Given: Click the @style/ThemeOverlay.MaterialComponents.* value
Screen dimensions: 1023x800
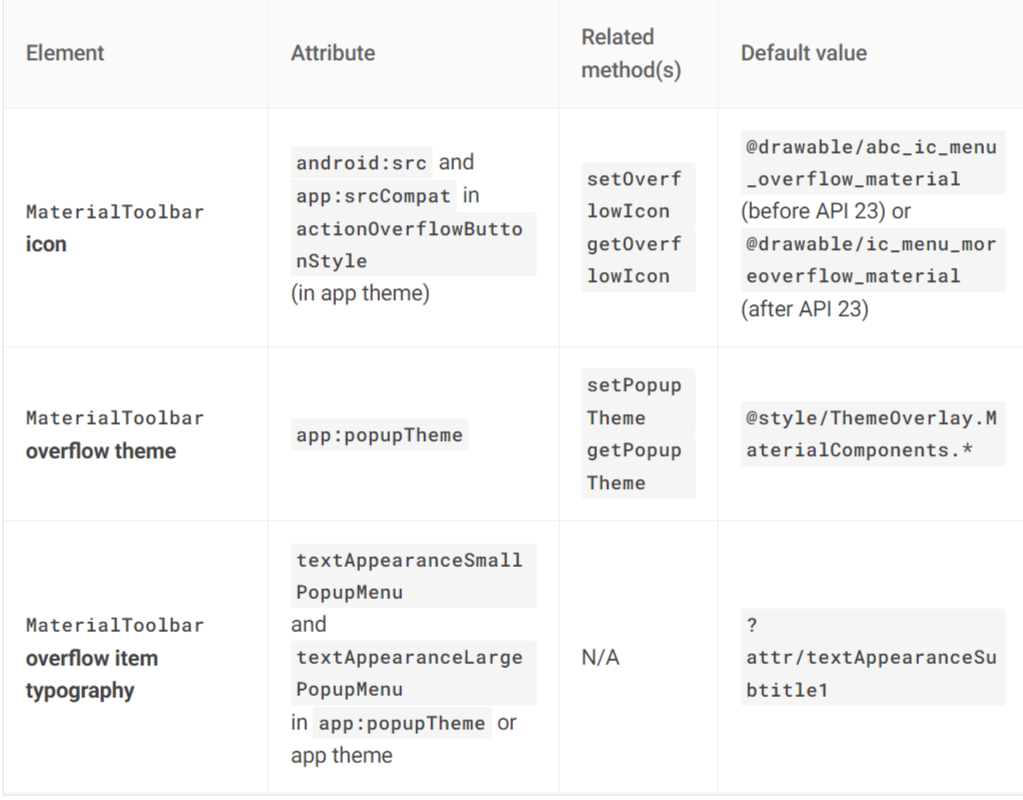Looking at the screenshot, I should point(870,434).
